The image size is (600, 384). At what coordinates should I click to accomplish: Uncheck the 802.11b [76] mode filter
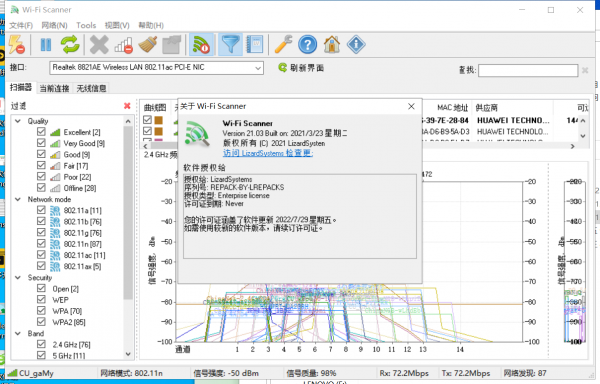(41, 221)
